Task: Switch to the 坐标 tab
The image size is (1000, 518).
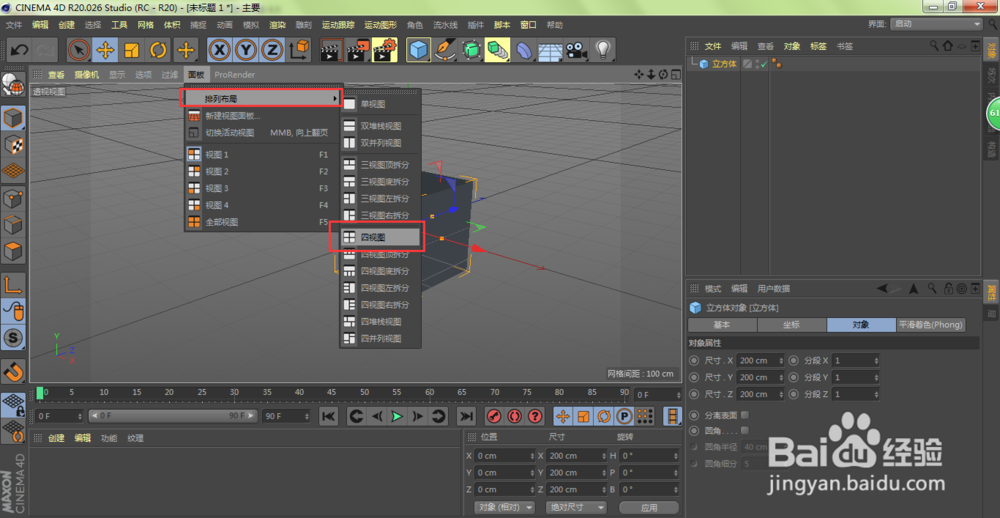Action: [791, 325]
